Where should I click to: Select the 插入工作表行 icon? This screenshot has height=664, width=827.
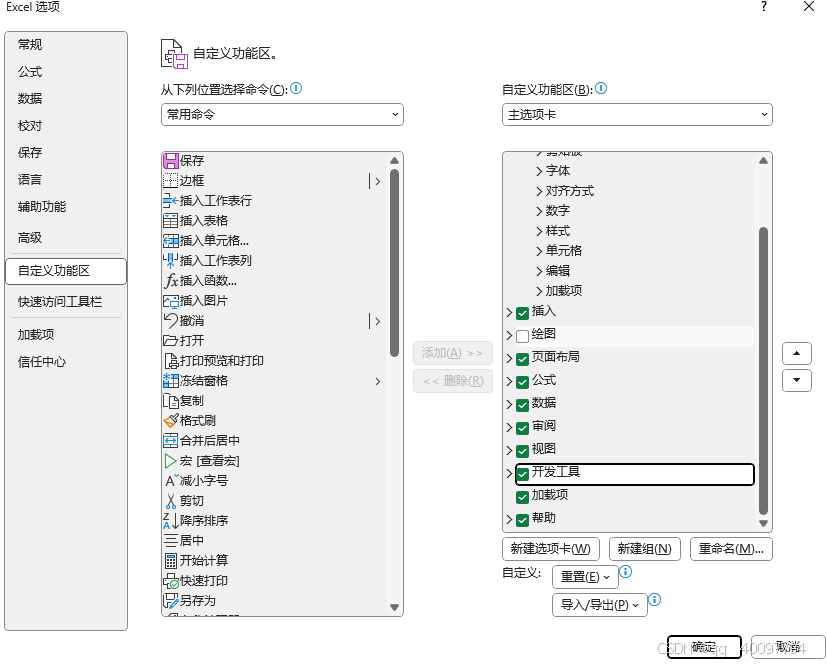click(x=170, y=200)
